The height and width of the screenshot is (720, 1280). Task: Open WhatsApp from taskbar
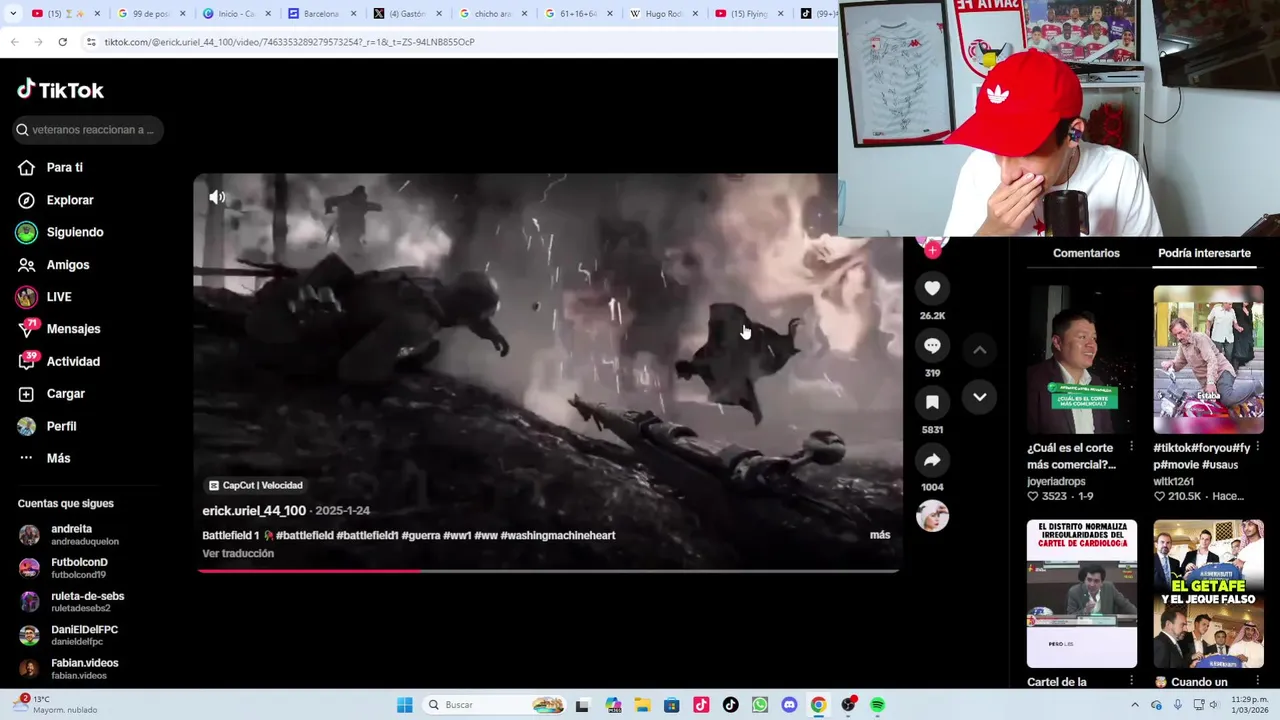[x=760, y=705]
